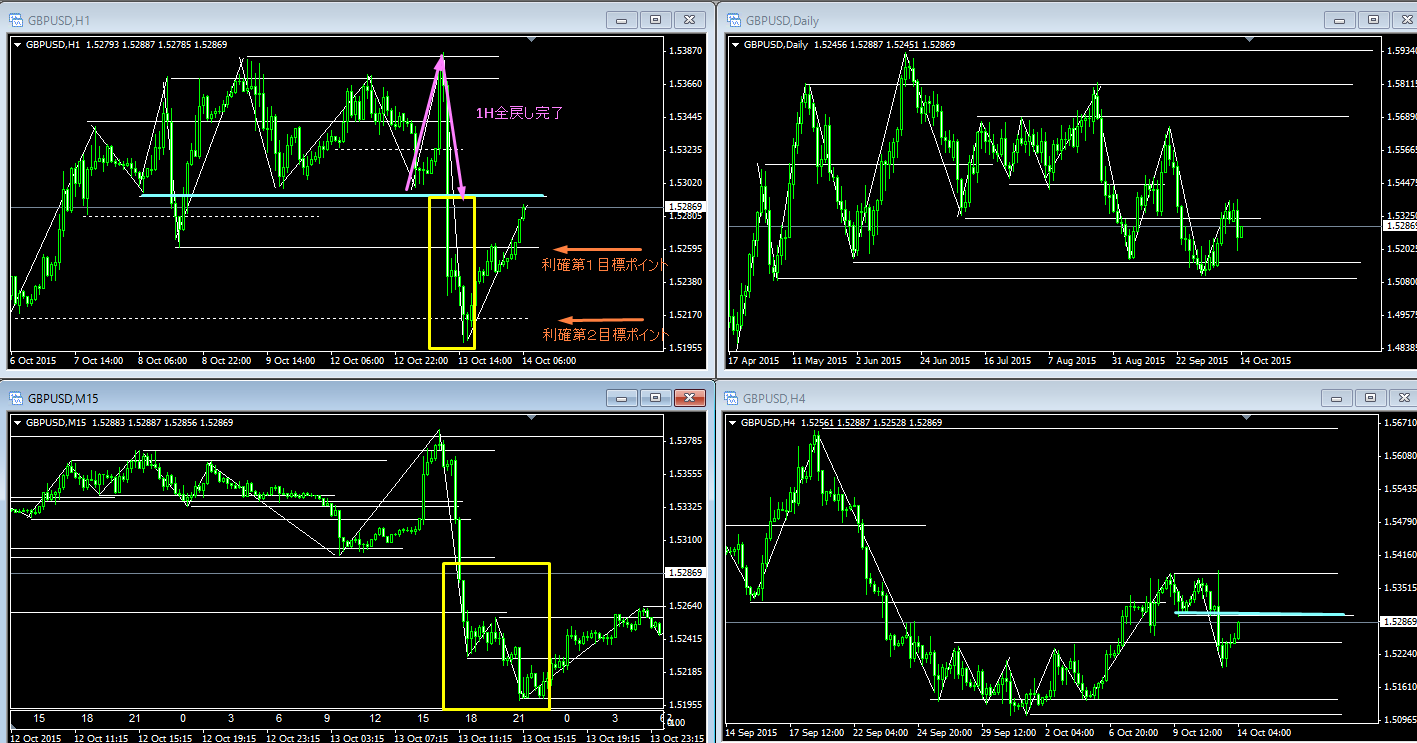The image size is (1417, 743).
Task: Click the GBPUSD,H4 window chart icon
Action: click(733, 398)
